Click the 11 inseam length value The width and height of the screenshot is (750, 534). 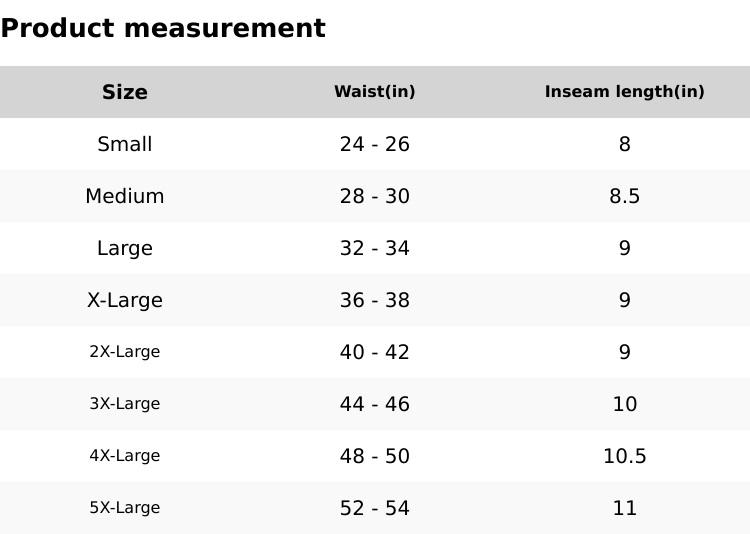tap(624, 508)
